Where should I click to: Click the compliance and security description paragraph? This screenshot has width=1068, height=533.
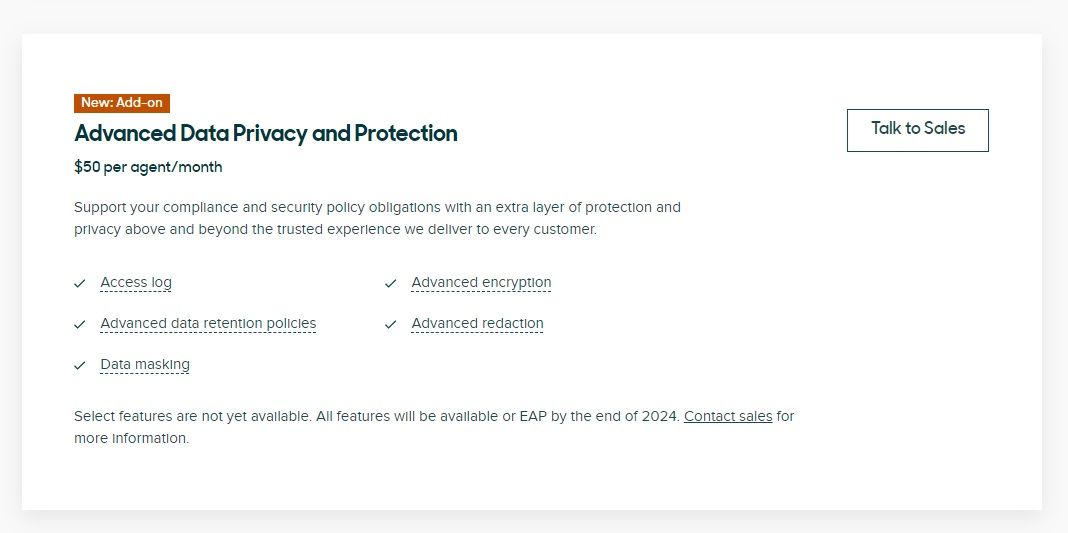click(x=377, y=218)
